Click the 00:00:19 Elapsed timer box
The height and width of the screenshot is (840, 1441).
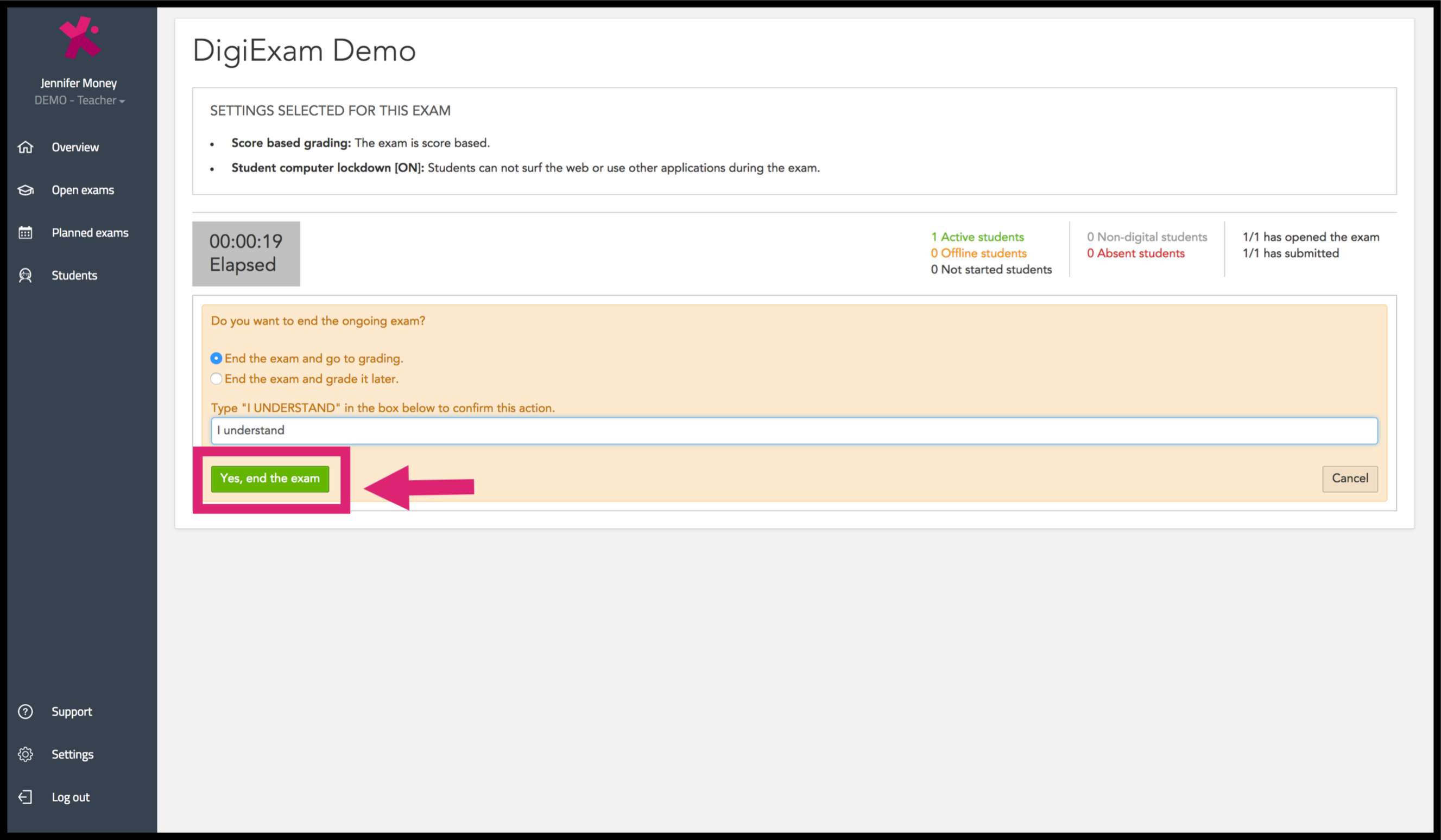tap(246, 253)
